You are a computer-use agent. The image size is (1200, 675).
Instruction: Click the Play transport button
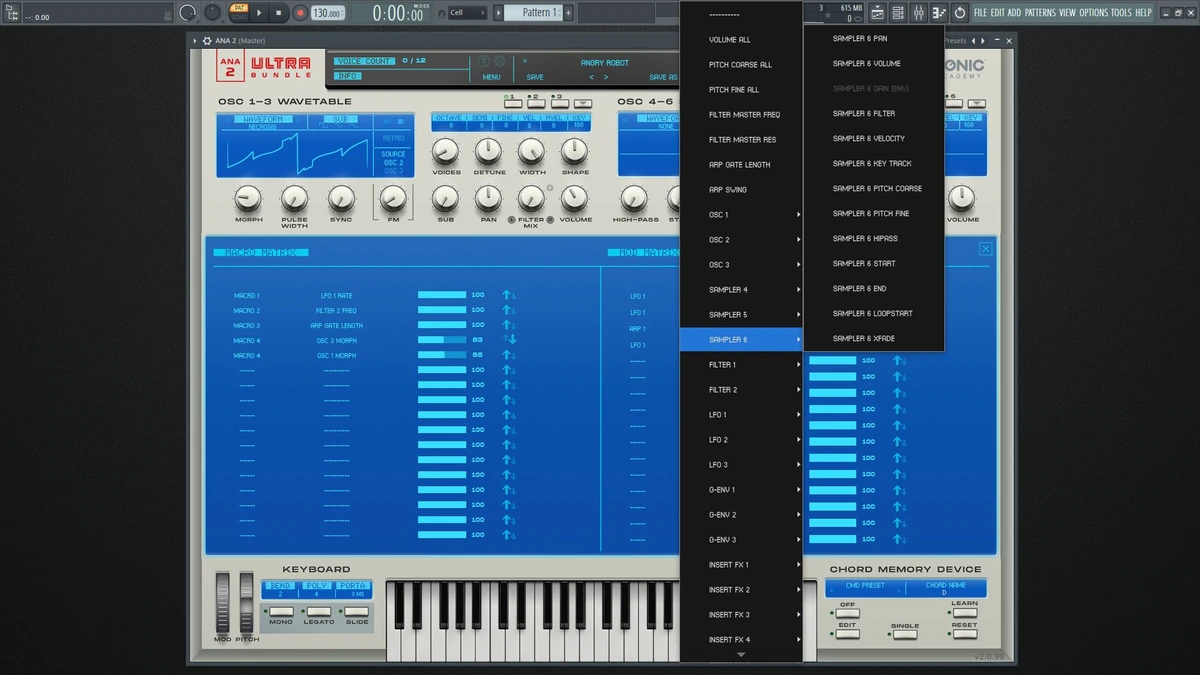pyautogui.click(x=259, y=13)
